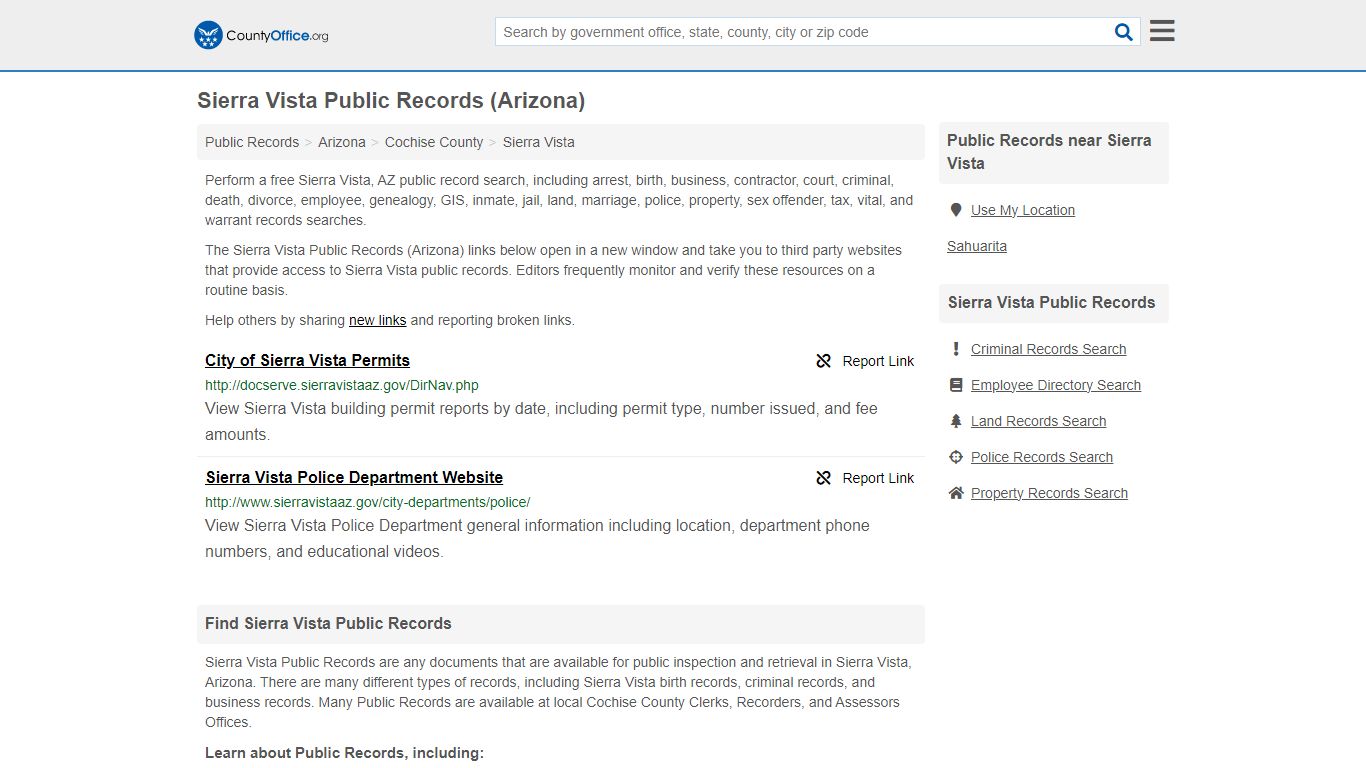Open Police Records Search
The height and width of the screenshot is (768, 1366).
tap(1042, 457)
